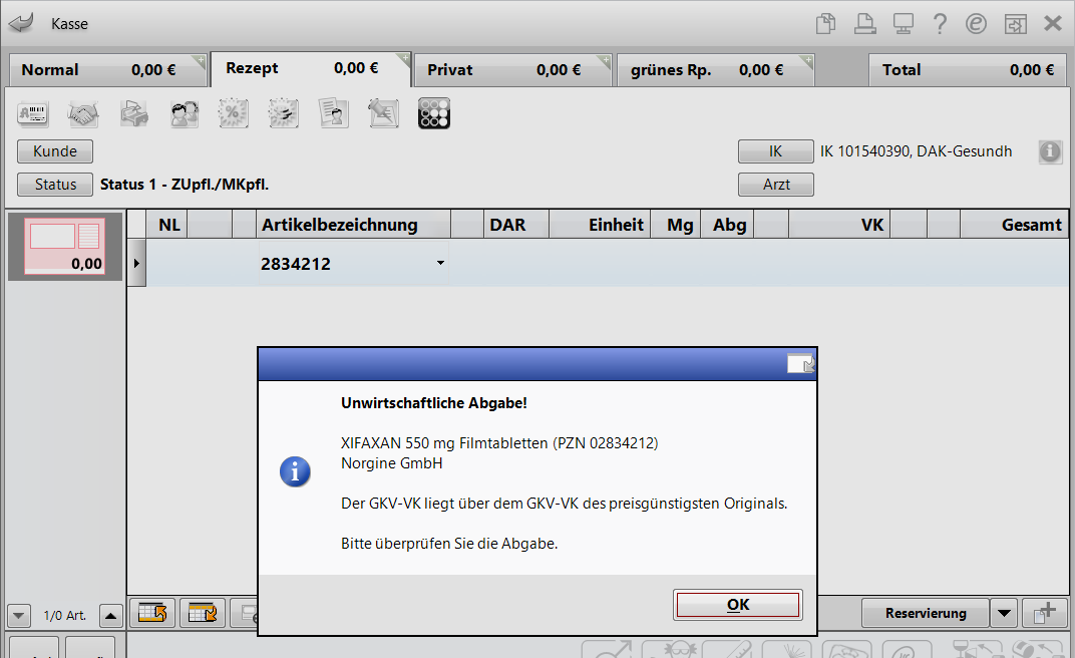Screen dimensions: 1075x658
Task: Click the Status 1 - ZUpfl./MKpfl. text
Action: click(184, 184)
